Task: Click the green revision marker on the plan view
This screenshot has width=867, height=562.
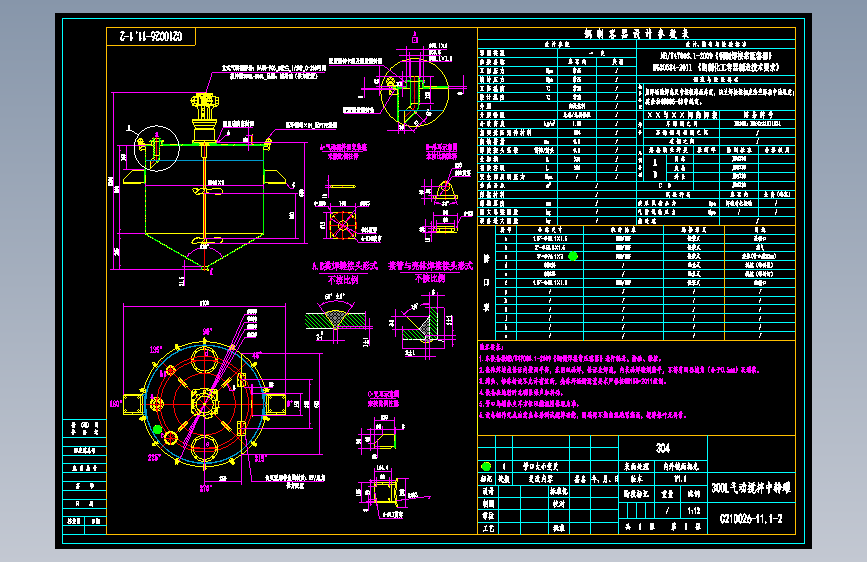Action: (x=157, y=429)
